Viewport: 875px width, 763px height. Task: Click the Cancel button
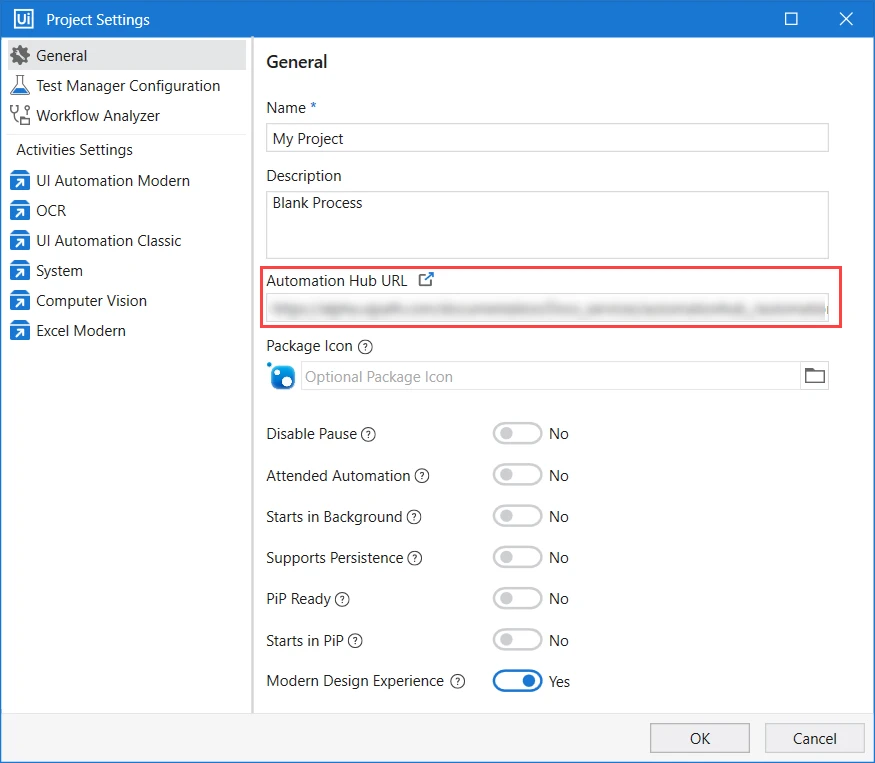pos(814,738)
